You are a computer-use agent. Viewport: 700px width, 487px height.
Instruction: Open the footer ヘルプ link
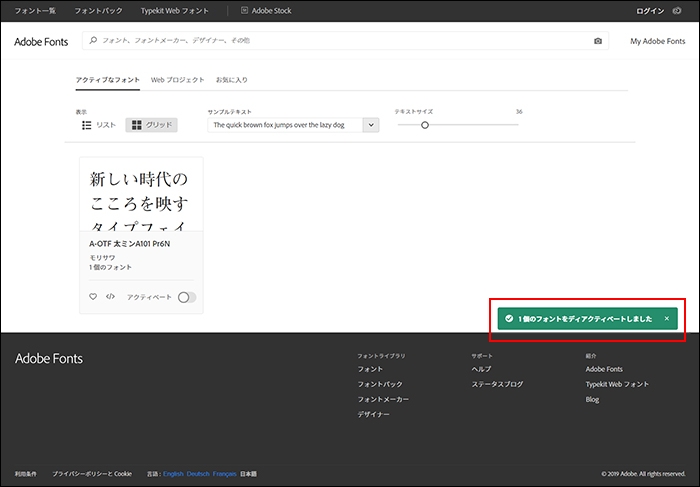pos(481,369)
